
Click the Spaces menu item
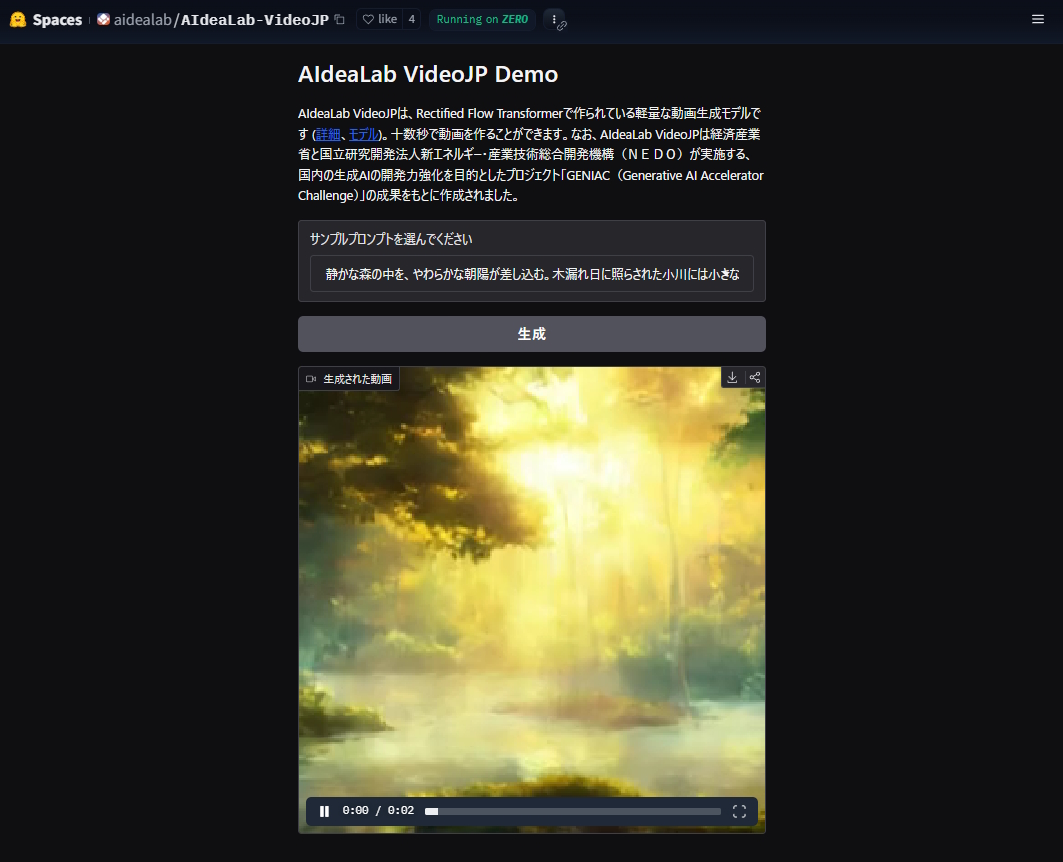point(59,18)
